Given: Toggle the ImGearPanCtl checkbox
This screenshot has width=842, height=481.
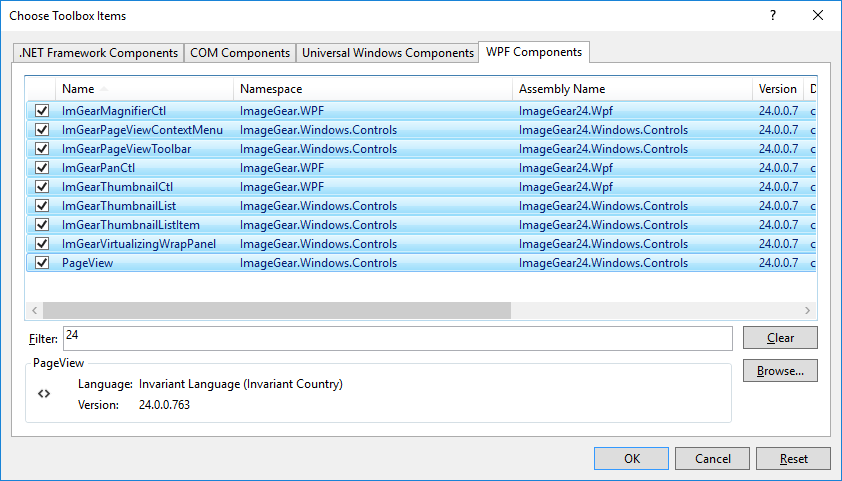Looking at the screenshot, I should coord(42,167).
